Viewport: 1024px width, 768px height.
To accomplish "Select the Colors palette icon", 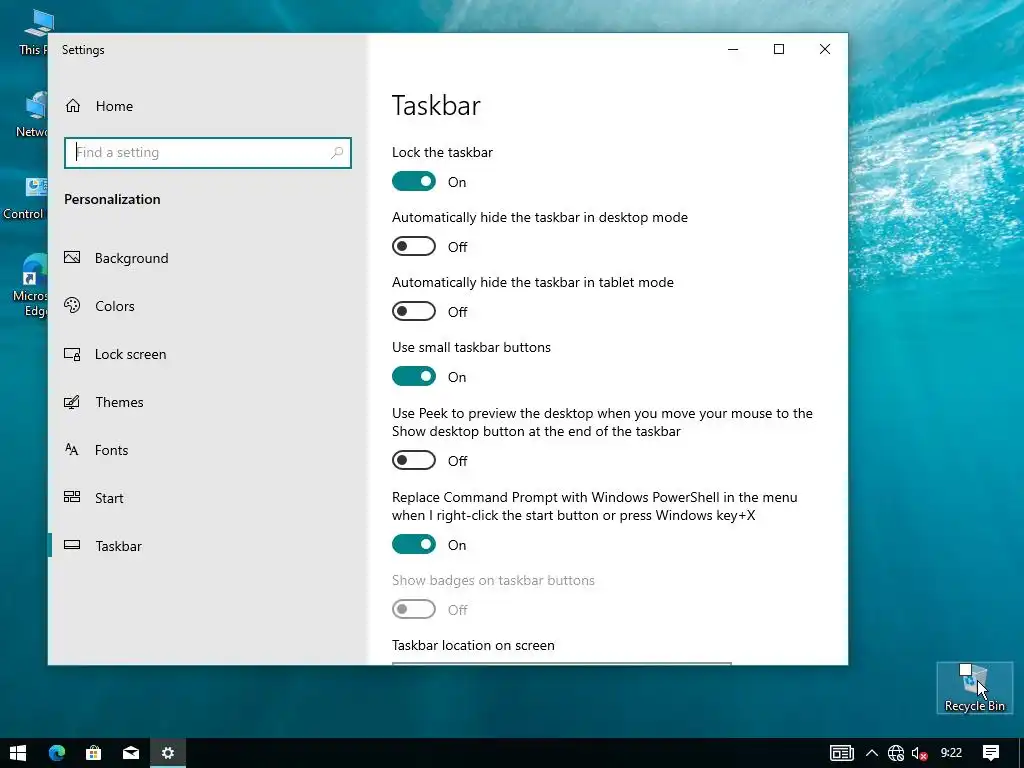I will 72,305.
